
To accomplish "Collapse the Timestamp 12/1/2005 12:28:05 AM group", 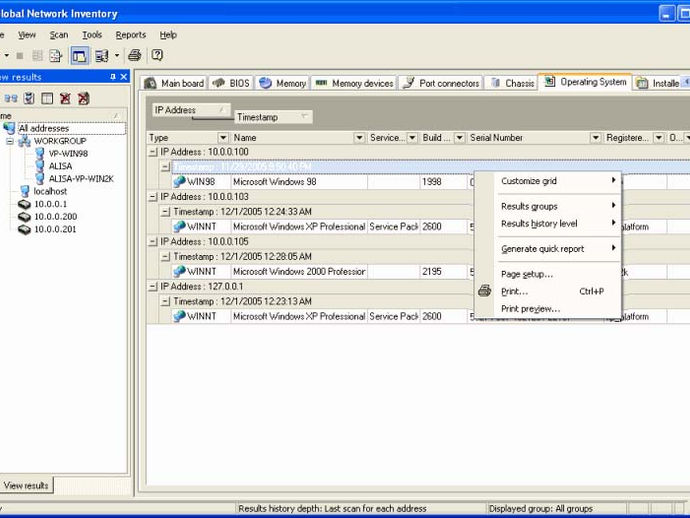I will (165, 257).
